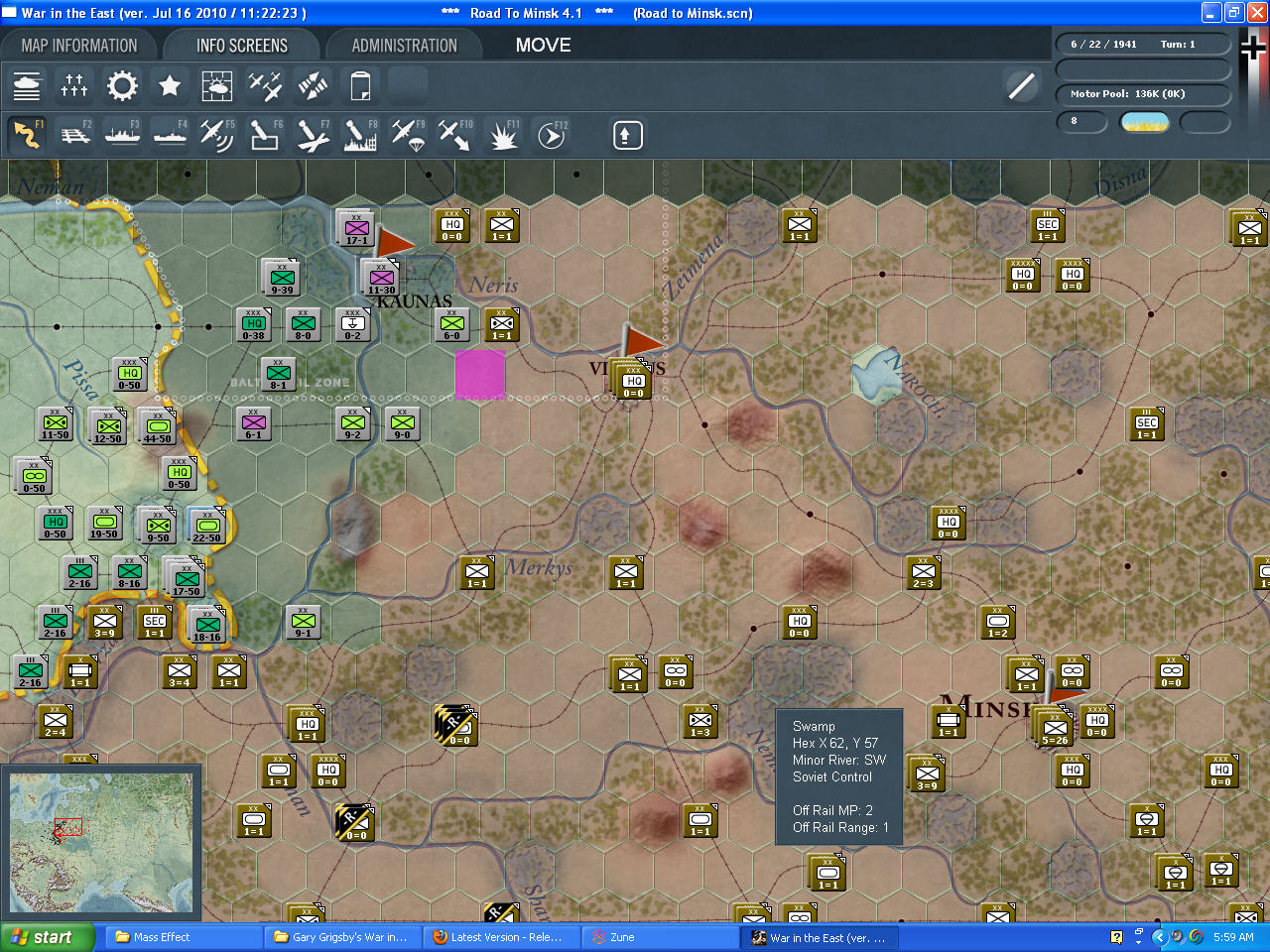Click the diagonal slash round button
This screenshot has width=1270, height=952.
click(x=1022, y=86)
